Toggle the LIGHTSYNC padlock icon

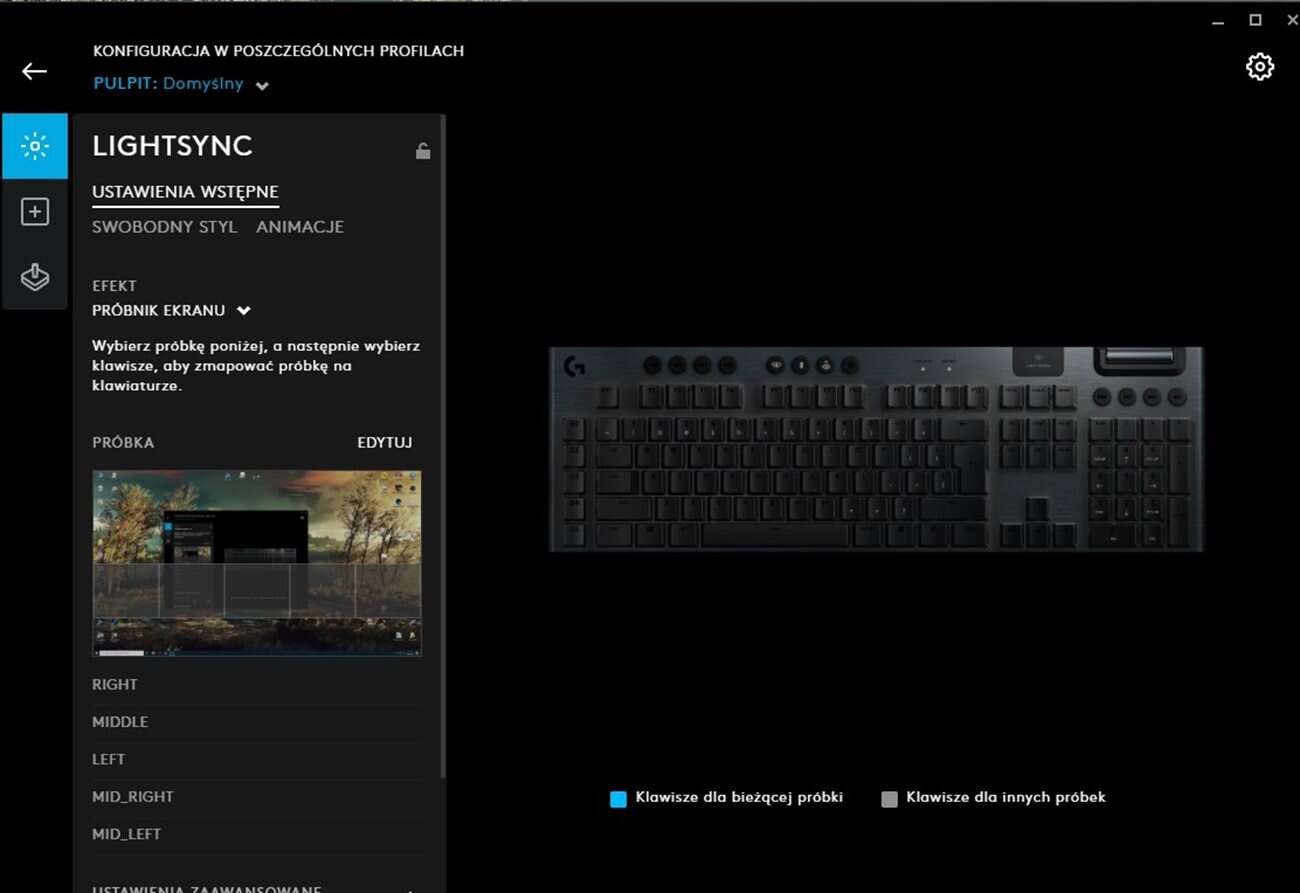pyautogui.click(x=423, y=151)
